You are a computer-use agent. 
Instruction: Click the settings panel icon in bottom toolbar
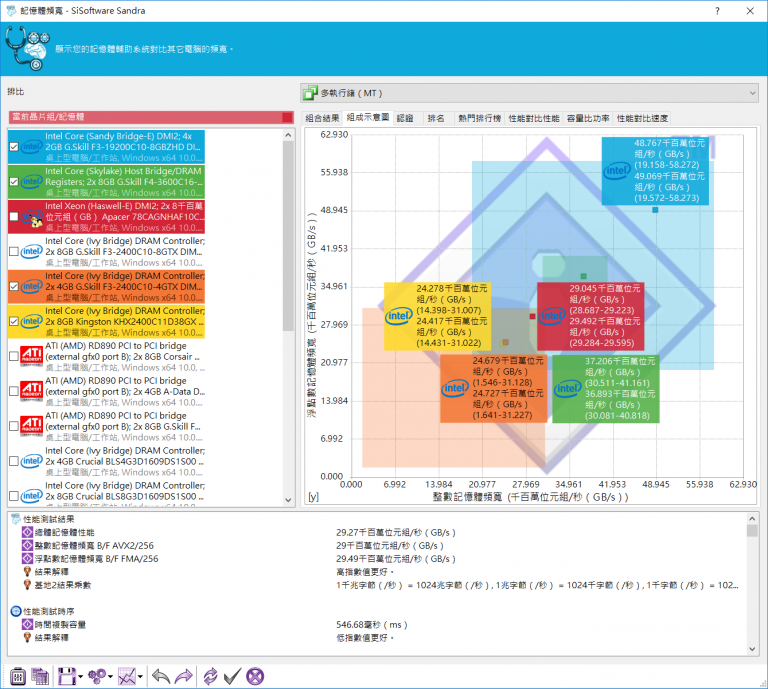pos(18,677)
